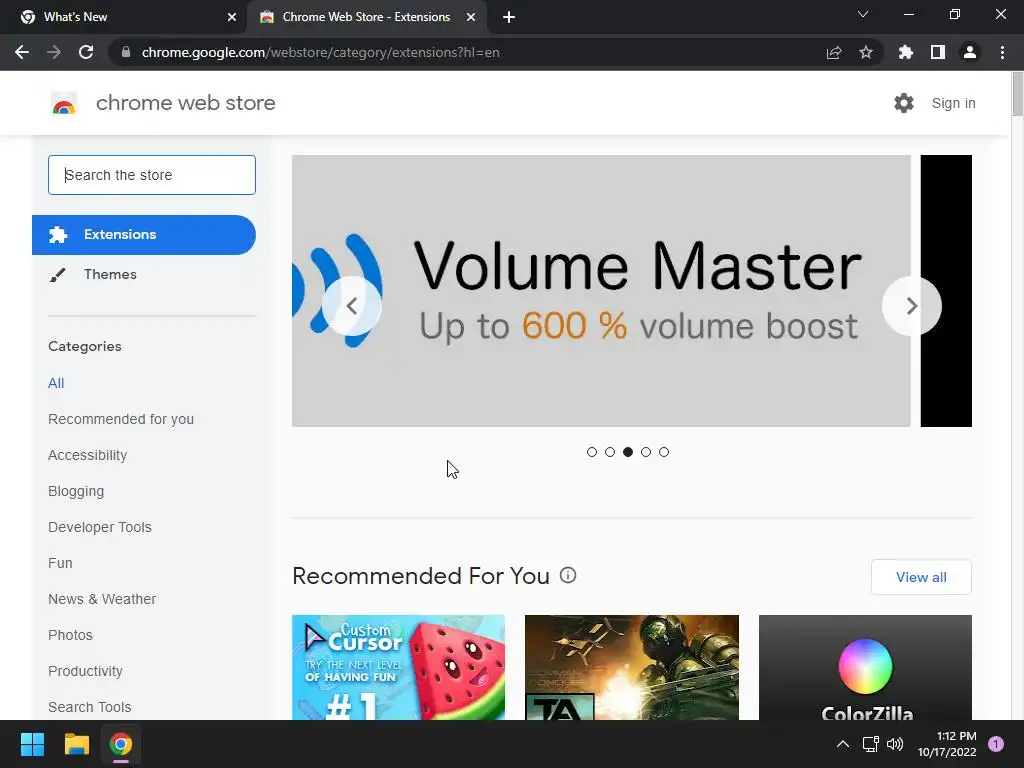Open Volume Master promo banner
Image resolution: width=1024 pixels, height=768 pixels.
tap(601, 291)
